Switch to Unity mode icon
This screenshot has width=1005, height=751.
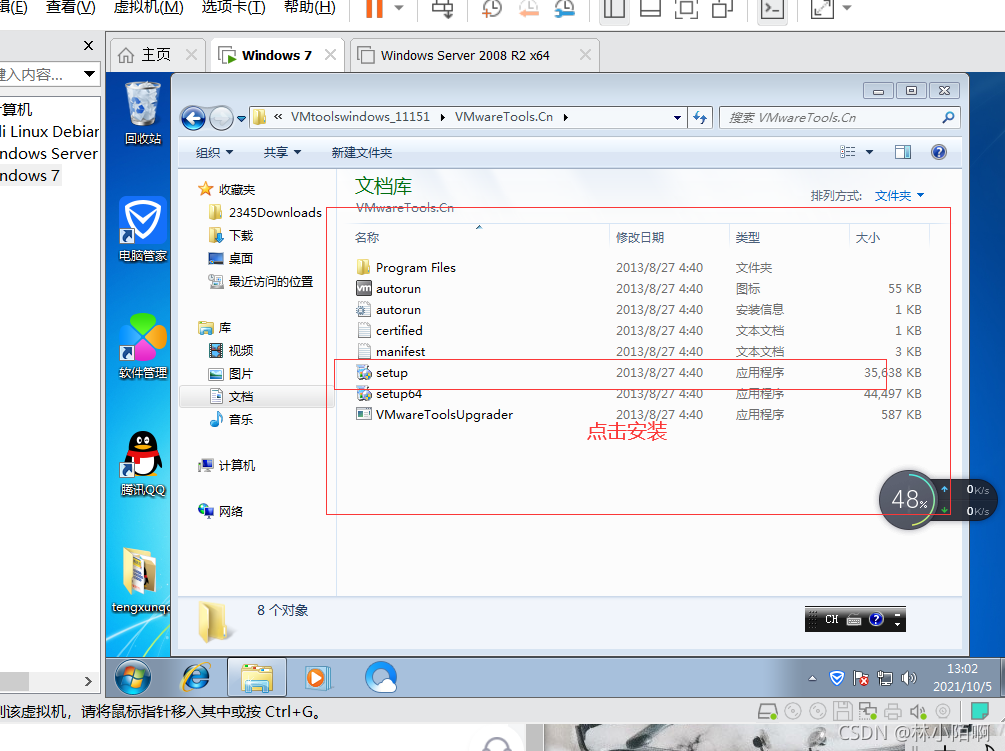(722, 8)
